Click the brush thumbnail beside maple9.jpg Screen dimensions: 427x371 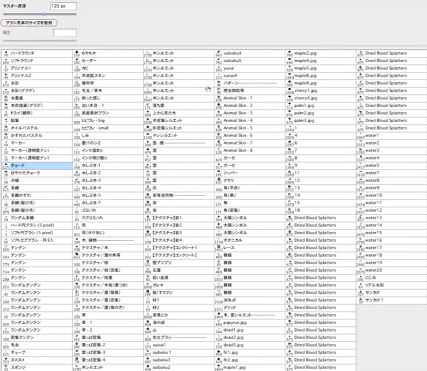289,83
